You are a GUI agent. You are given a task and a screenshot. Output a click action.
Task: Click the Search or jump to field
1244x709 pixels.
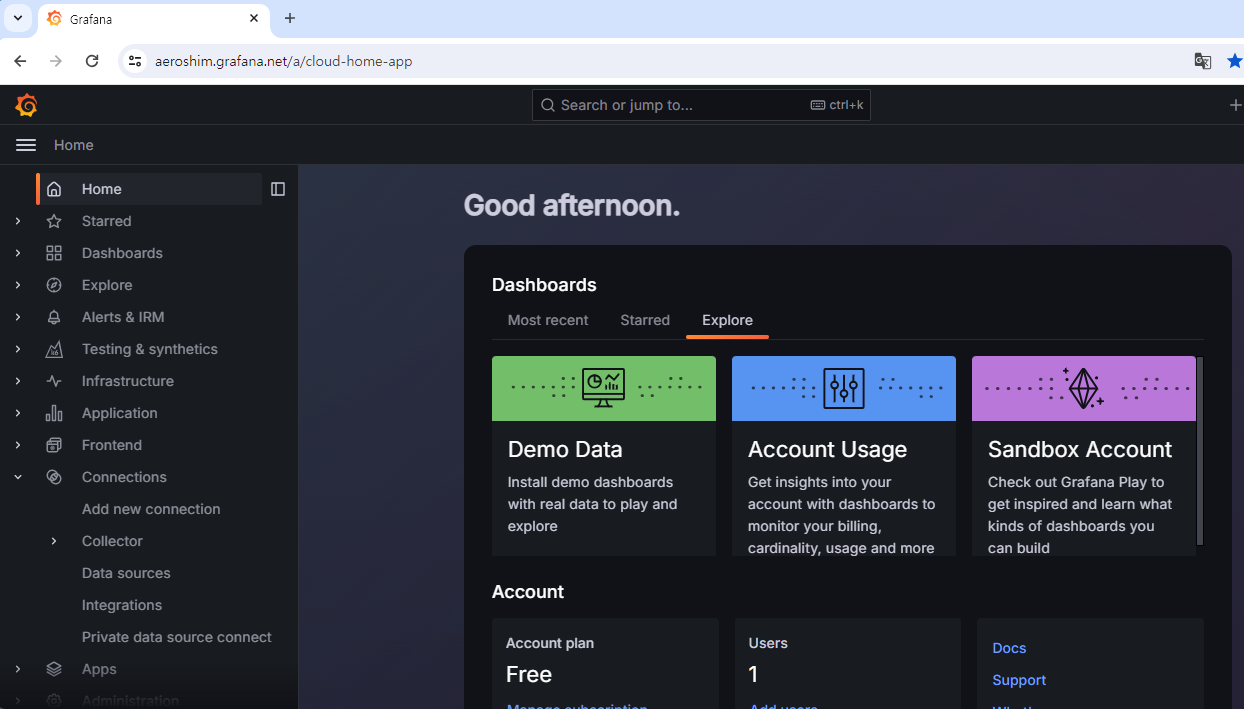[x=701, y=105]
